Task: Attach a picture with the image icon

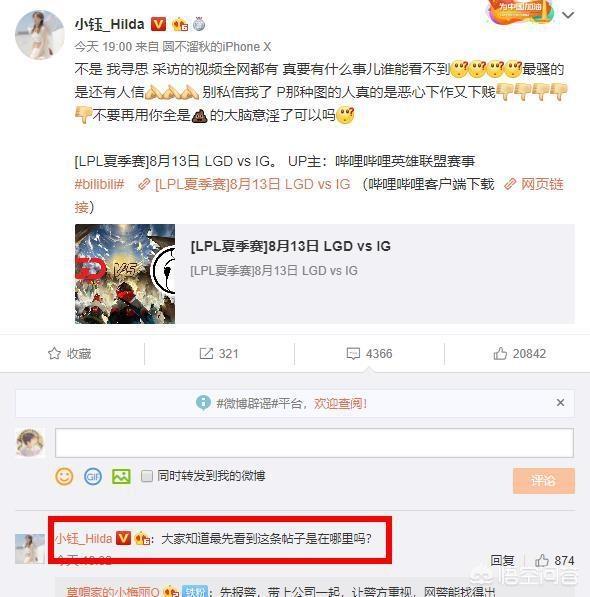Action: coord(121,476)
